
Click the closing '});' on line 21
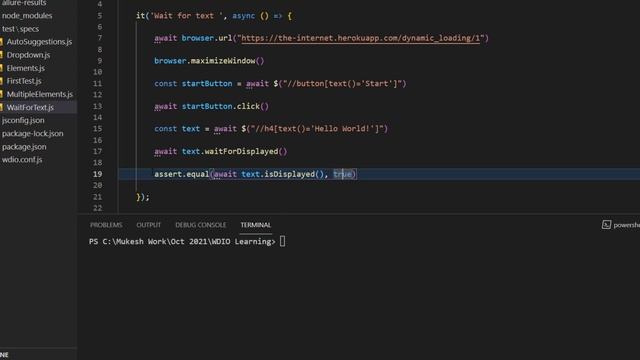pos(143,197)
